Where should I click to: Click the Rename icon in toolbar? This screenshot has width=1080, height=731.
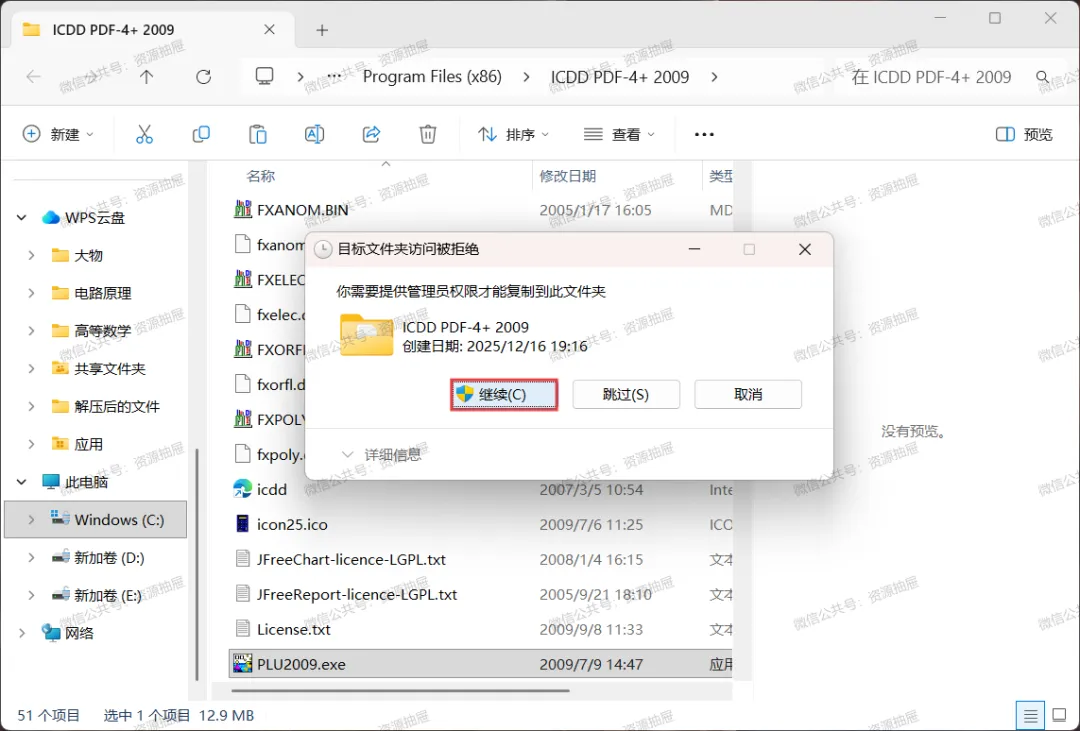tap(314, 134)
